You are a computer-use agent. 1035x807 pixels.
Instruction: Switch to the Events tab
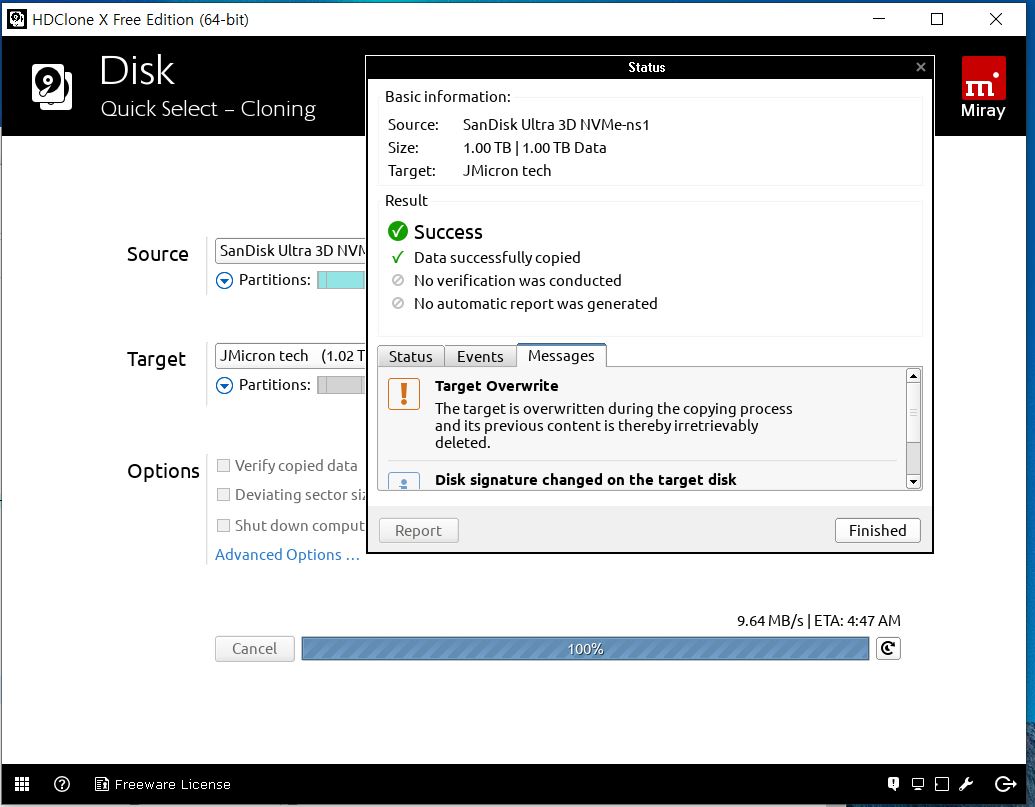pos(480,357)
